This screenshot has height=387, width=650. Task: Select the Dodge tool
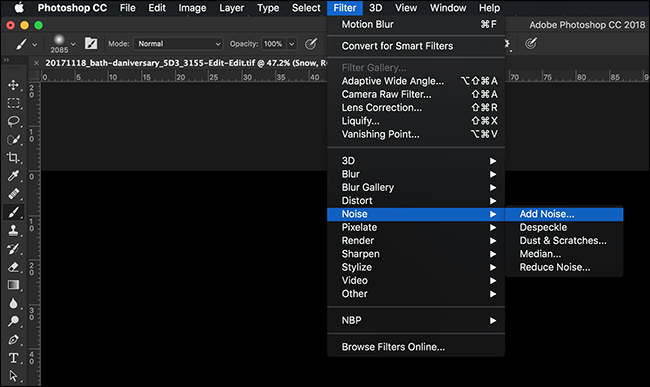point(13,321)
